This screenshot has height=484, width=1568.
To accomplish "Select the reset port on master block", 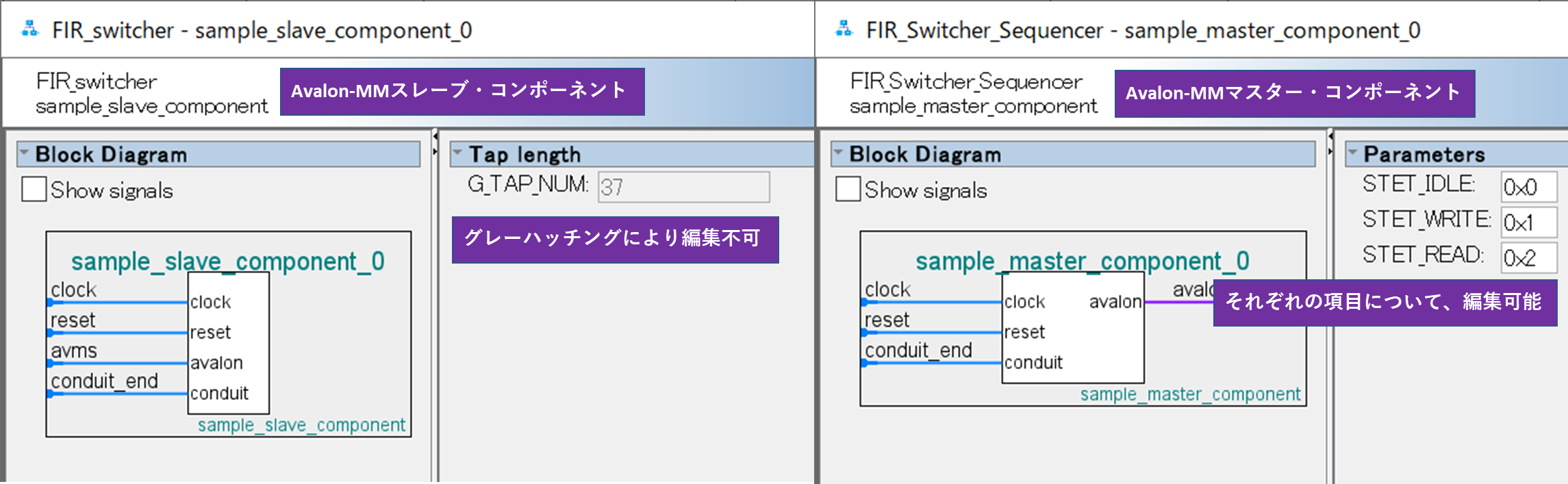I will click(x=887, y=320).
